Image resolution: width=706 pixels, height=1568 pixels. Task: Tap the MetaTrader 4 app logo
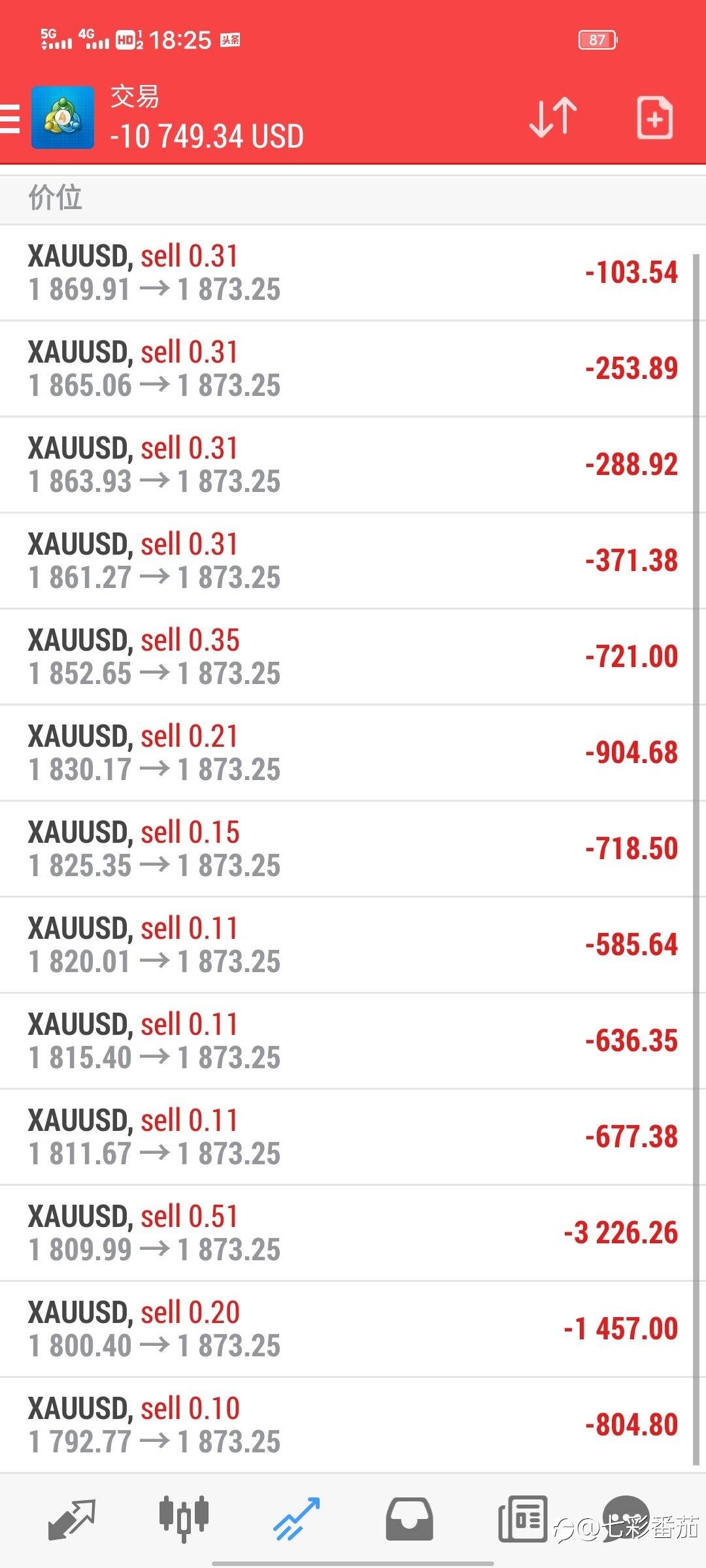(63, 118)
